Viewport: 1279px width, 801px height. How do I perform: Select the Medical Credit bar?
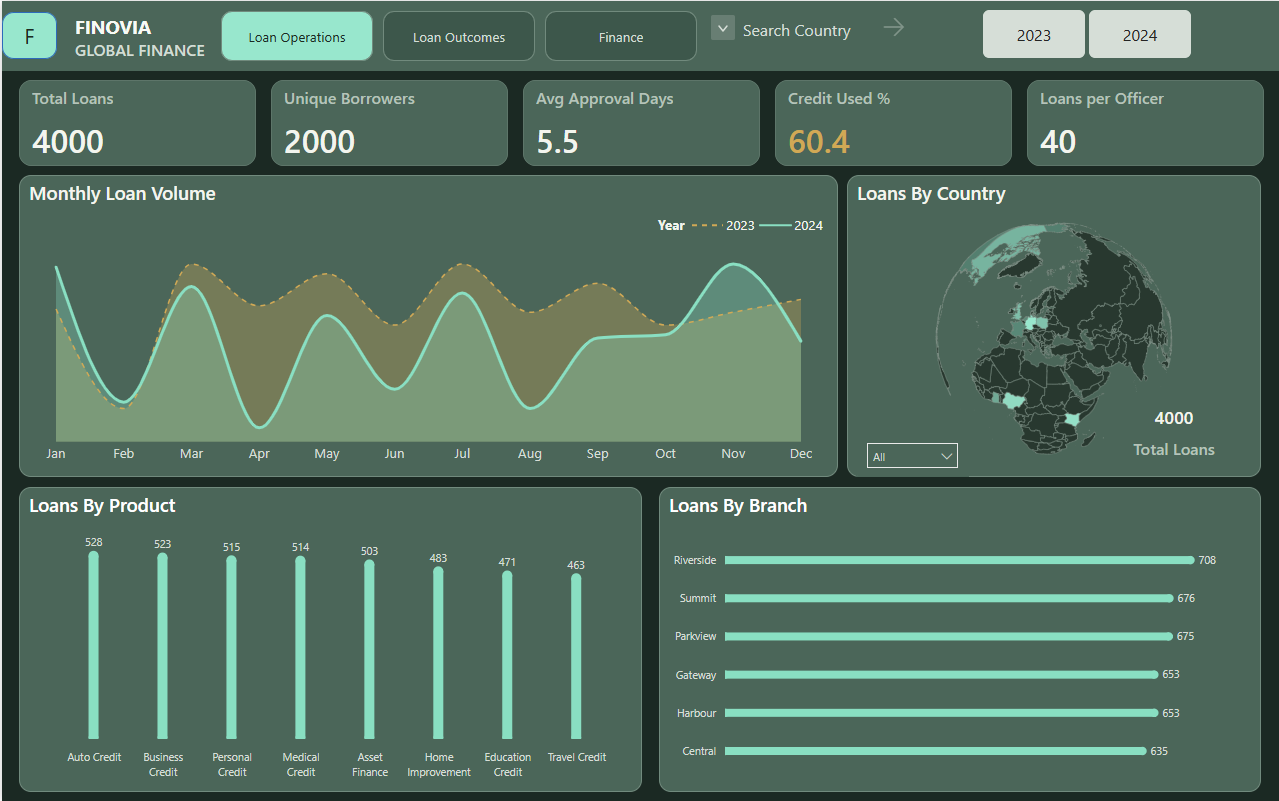pos(300,647)
